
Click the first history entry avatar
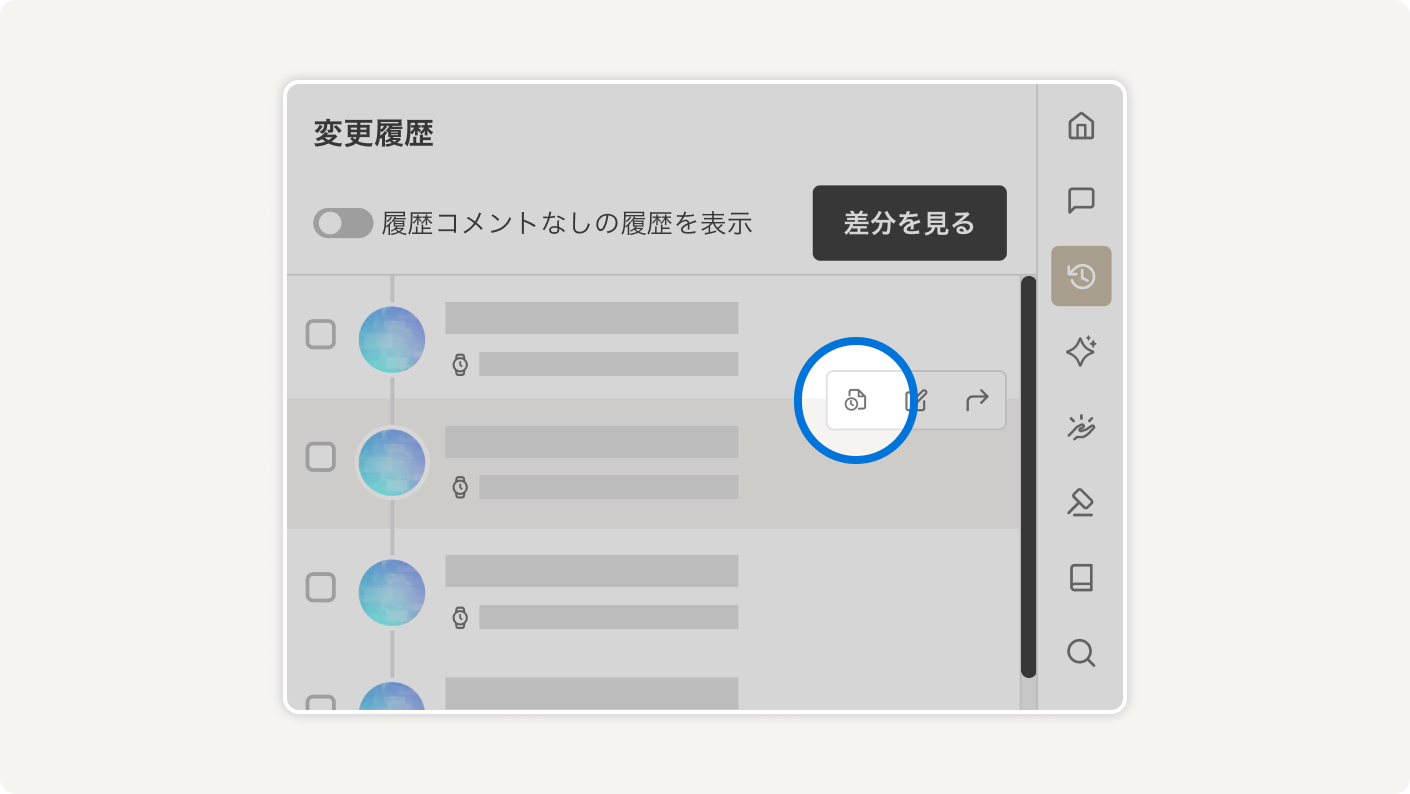(392, 340)
